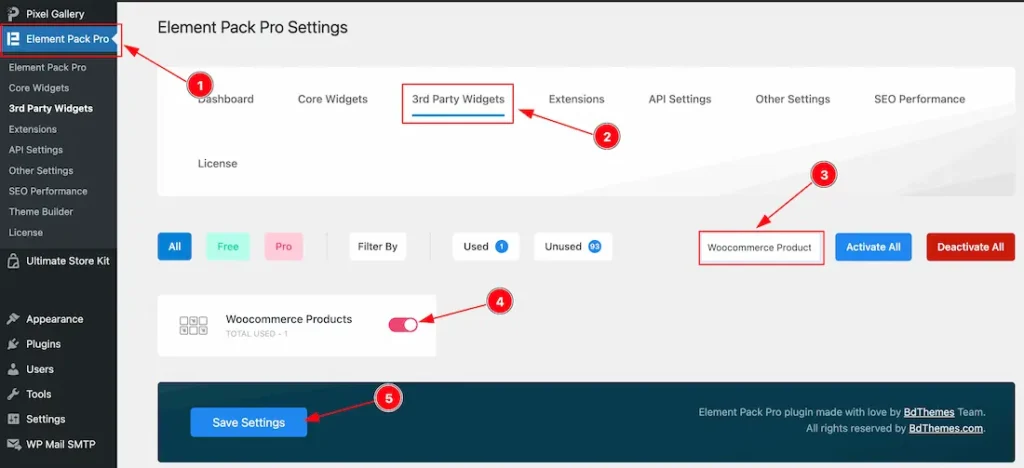Image resolution: width=1024 pixels, height=468 pixels.
Task: Click the Appearance brush icon
Action: tap(12, 319)
